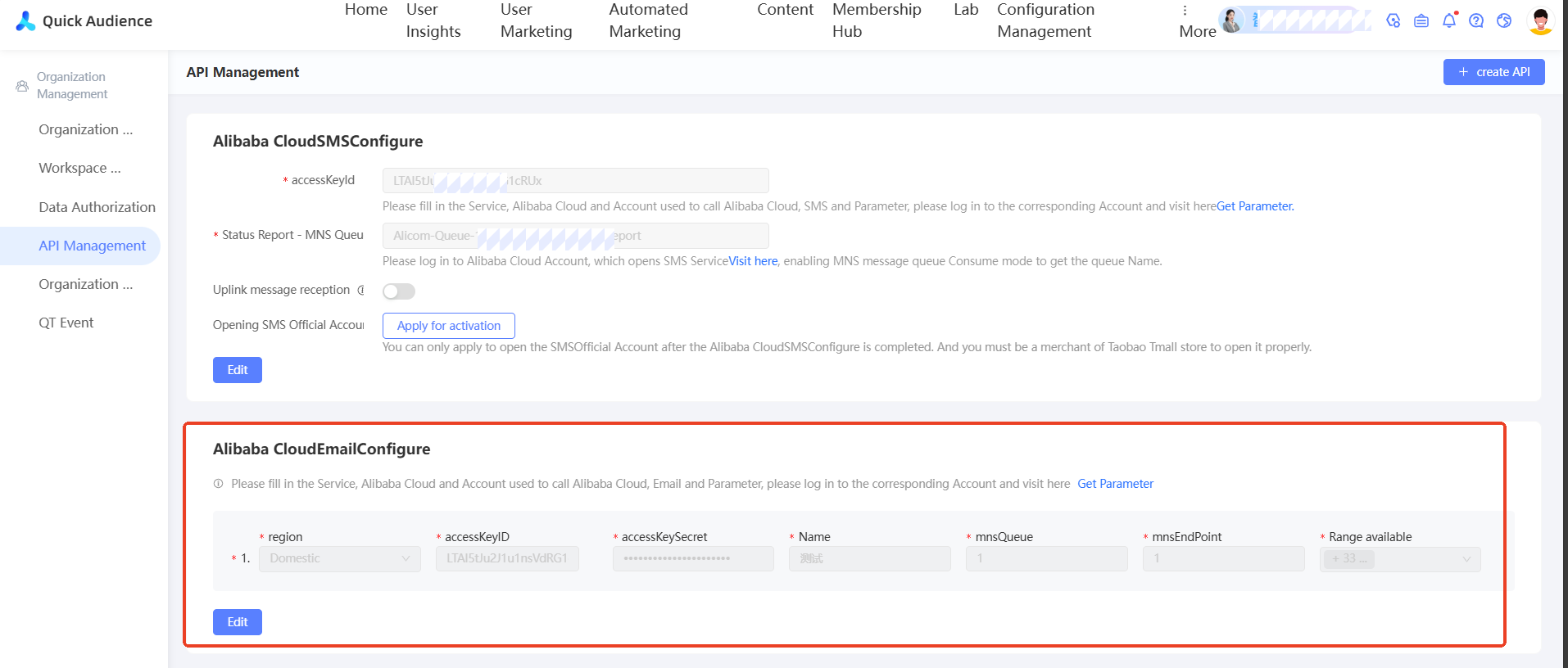Click the mnsQueue input field

tap(1047, 558)
